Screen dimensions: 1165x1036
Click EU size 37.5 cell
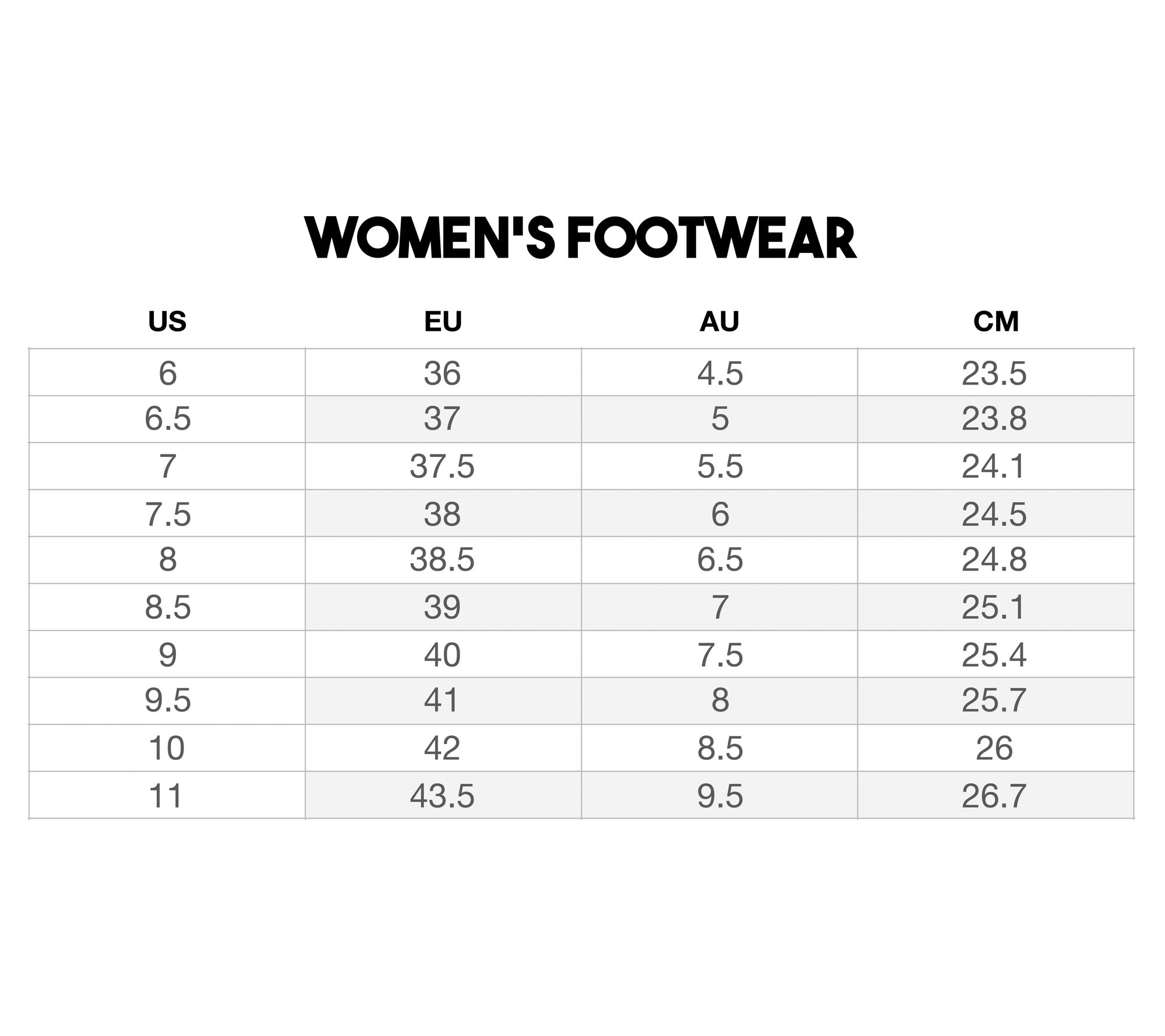(443, 467)
